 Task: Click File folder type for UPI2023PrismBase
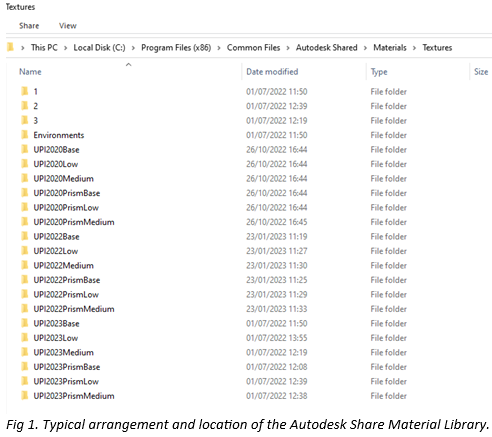(388, 367)
